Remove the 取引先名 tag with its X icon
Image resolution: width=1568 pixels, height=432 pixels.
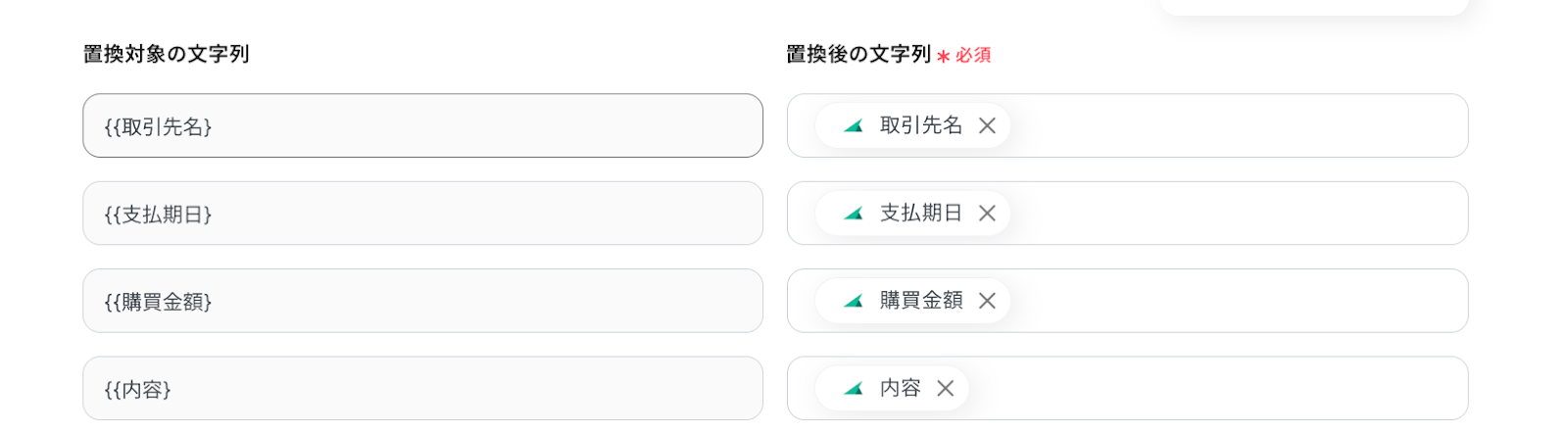click(987, 125)
